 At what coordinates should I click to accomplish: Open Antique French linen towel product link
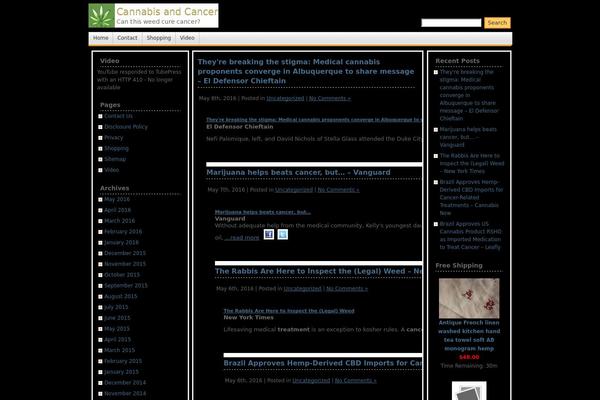point(469,336)
